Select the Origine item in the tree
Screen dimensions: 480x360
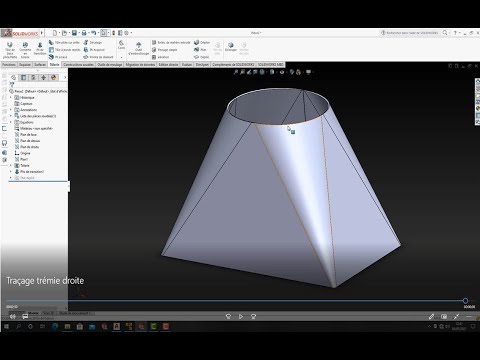23,153
